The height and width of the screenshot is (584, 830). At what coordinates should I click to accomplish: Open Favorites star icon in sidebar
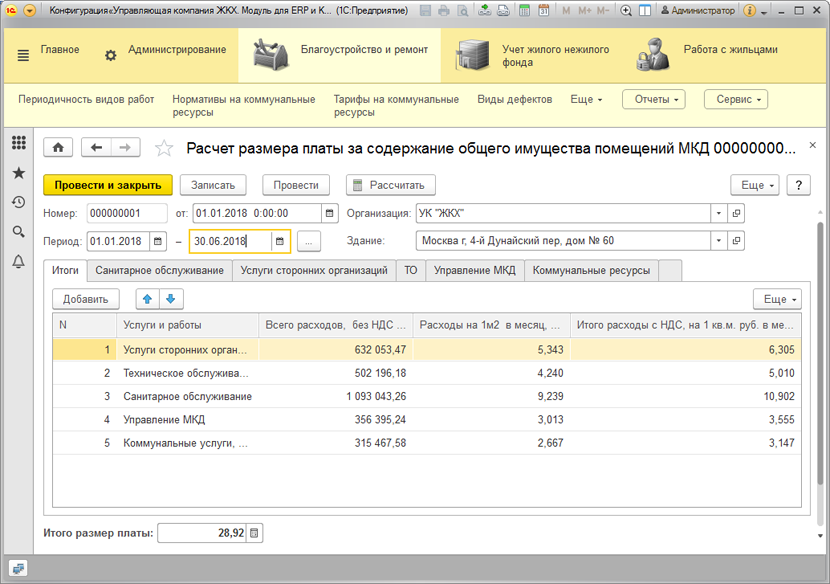19,173
